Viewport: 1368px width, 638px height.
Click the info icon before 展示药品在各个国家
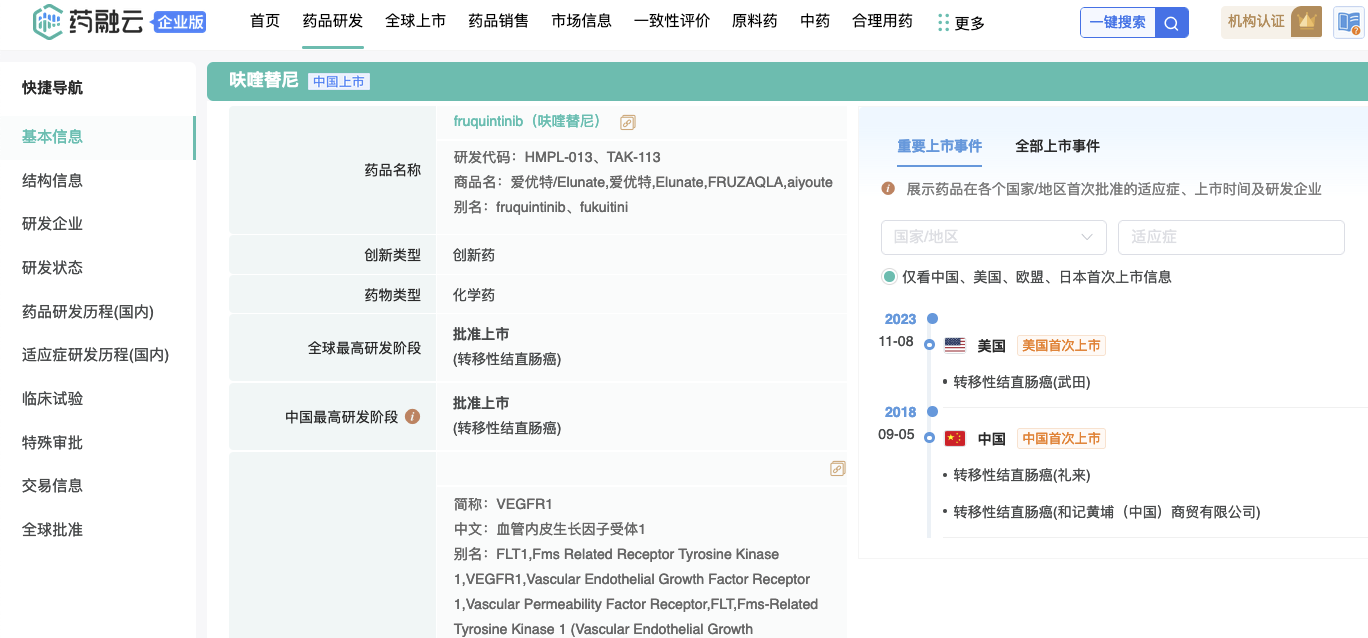tap(888, 188)
